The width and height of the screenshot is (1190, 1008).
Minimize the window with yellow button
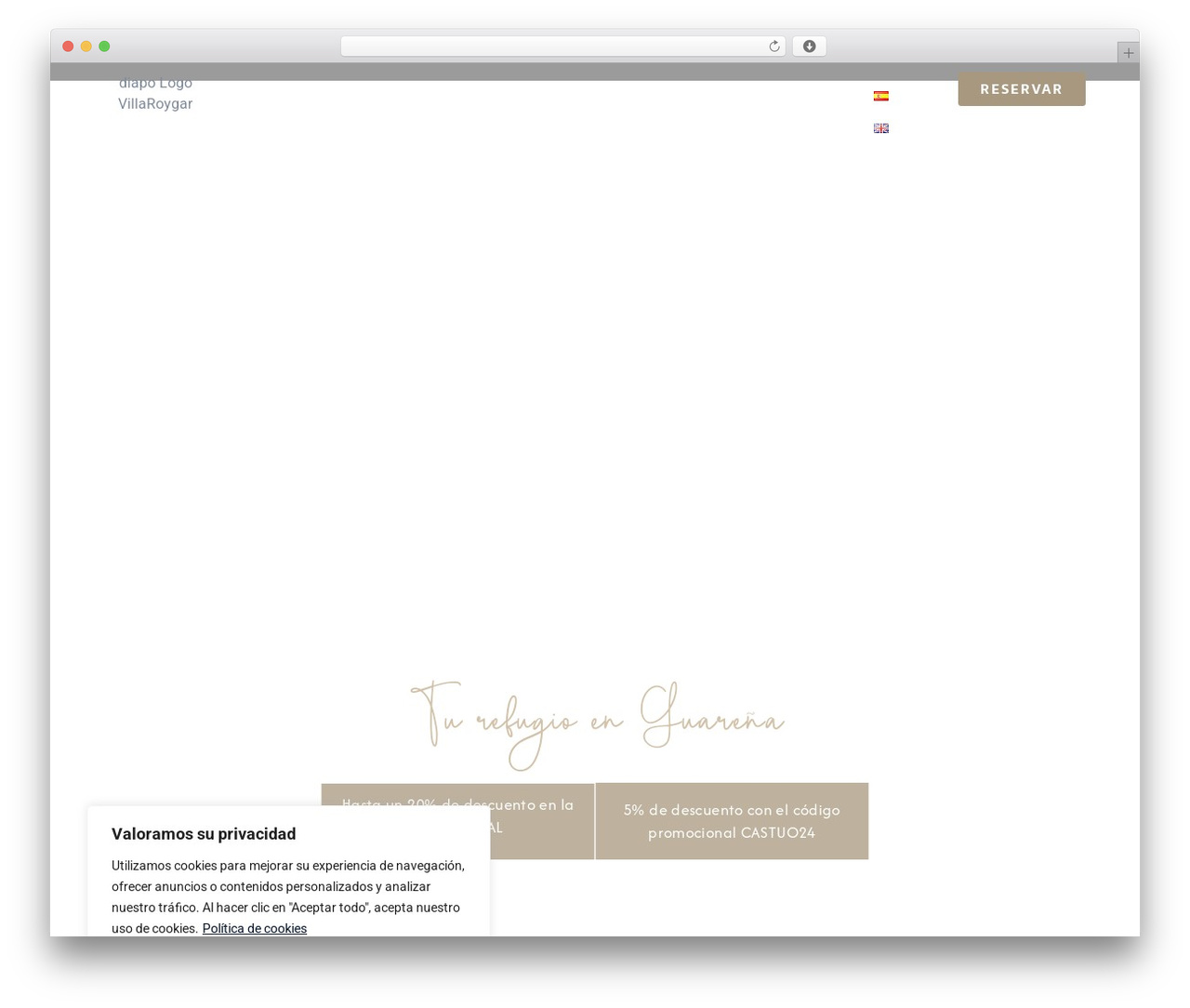click(x=86, y=46)
